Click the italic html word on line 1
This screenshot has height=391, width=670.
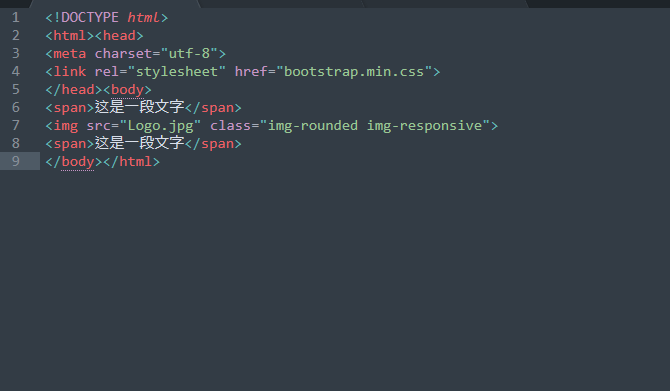click(144, 18)
